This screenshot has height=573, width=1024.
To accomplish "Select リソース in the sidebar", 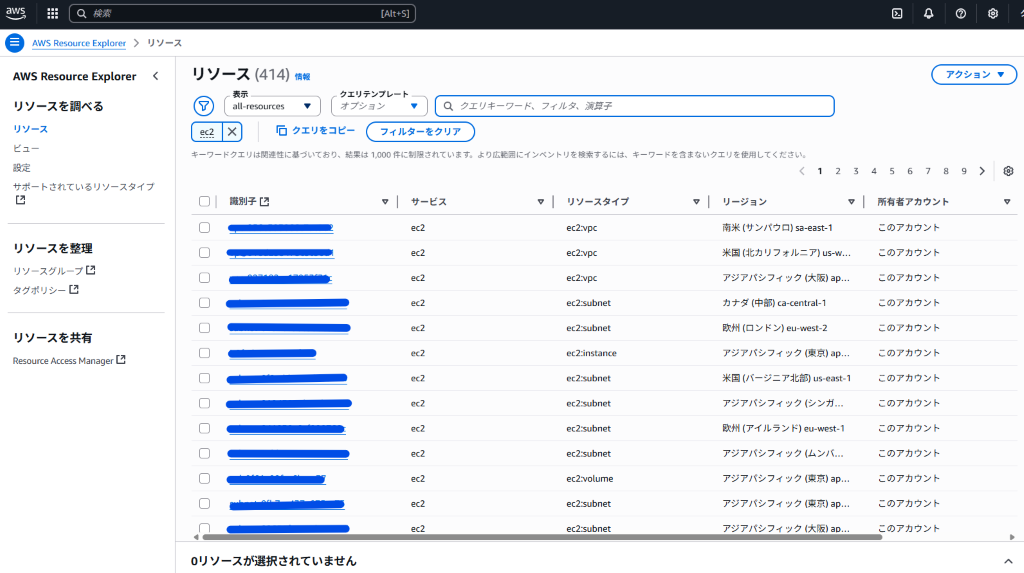I will point(30,129).
